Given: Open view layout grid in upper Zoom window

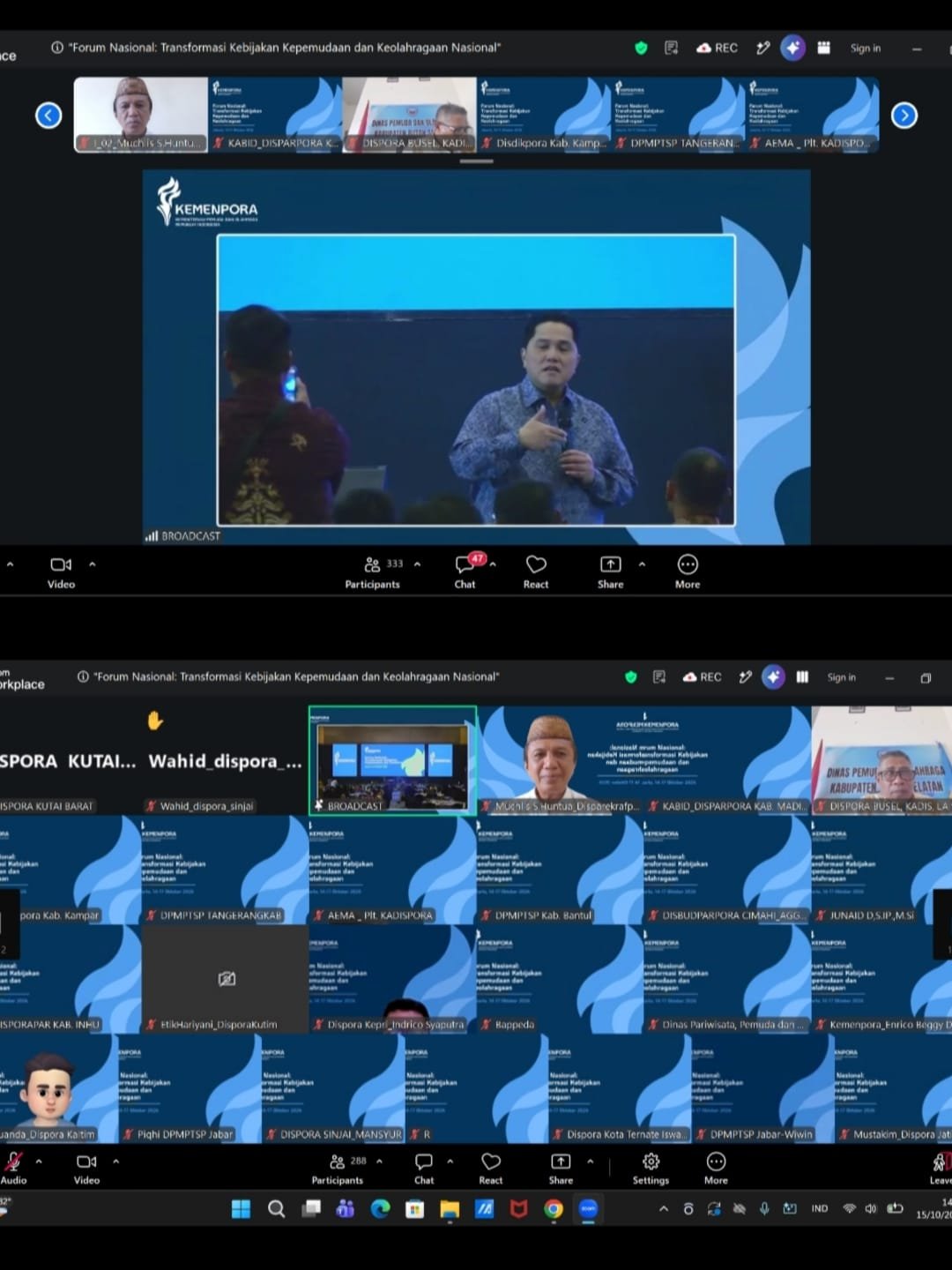Looking at the screenshot, I should coord(824,48).
